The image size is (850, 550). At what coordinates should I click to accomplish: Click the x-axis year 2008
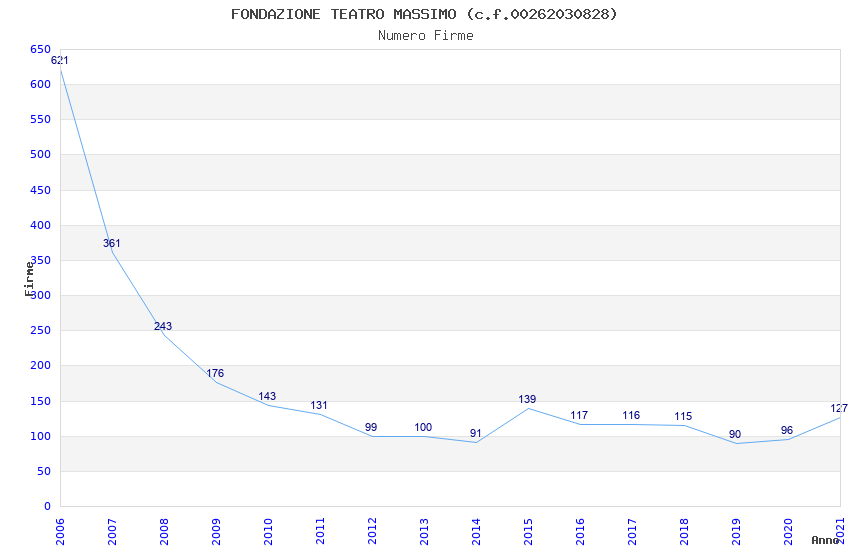(x=164, y=531)
